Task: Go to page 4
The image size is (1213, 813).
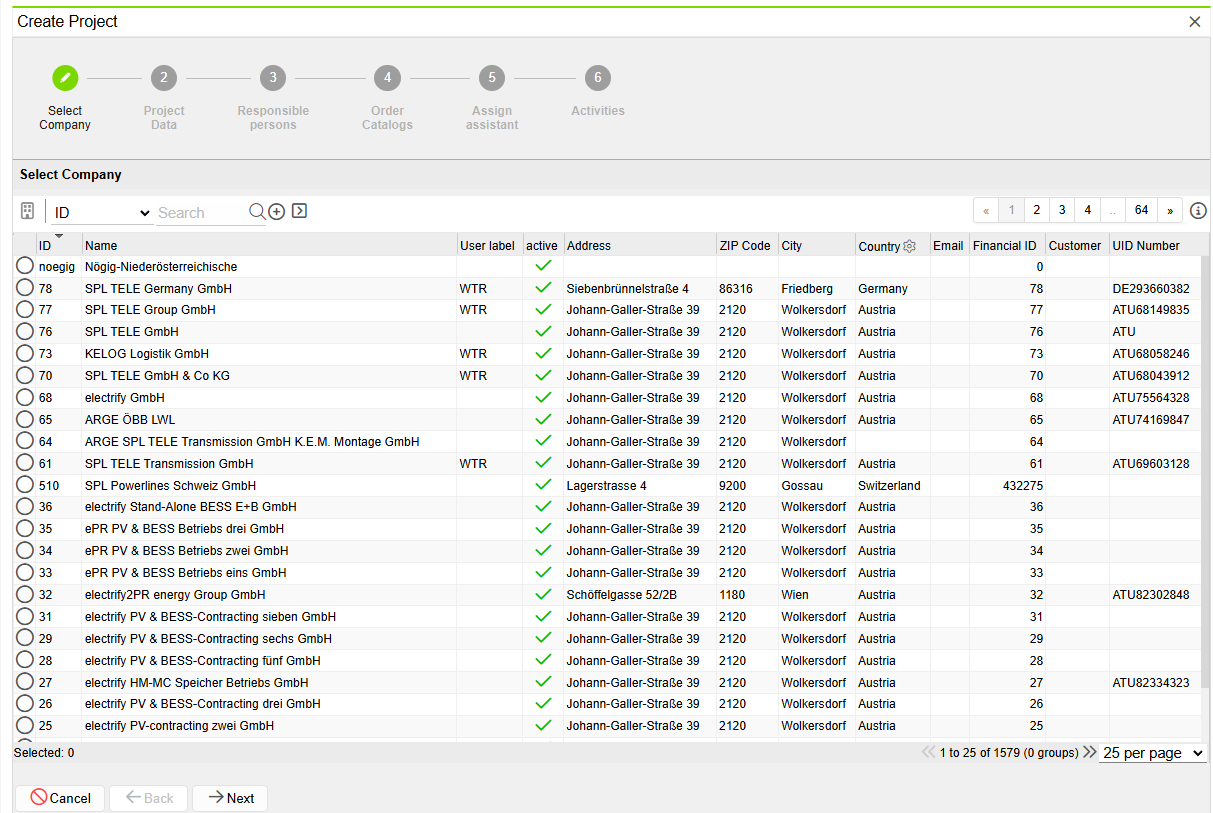Action: (1088, 210)
